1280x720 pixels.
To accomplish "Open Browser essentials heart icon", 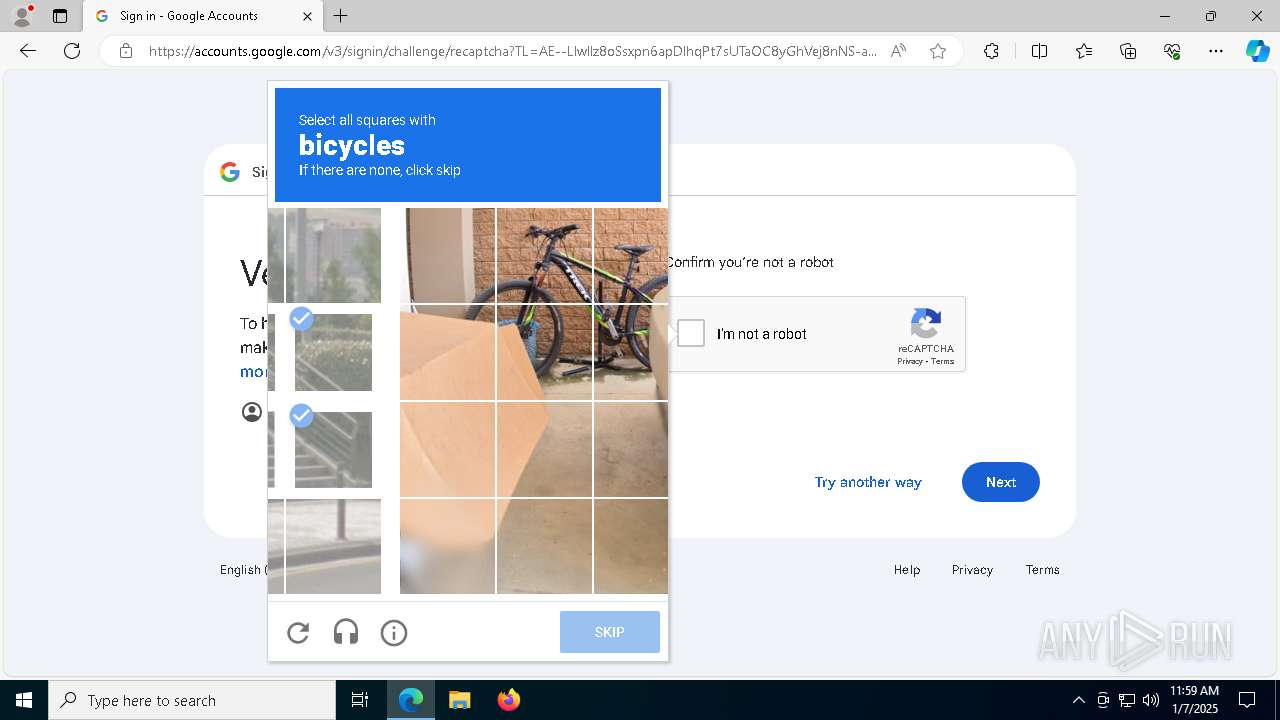I will coord(1172,51).
